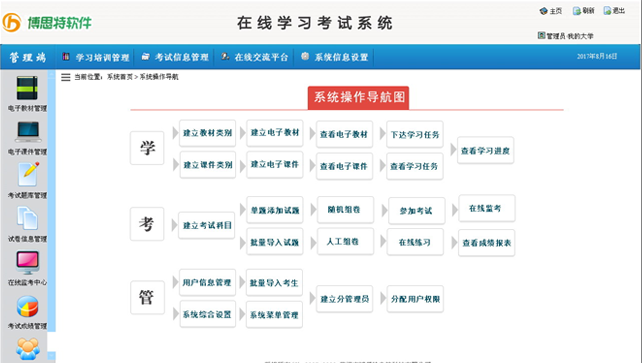Viewport: 642px width, 363px height.
Task: Click 分配用户权限 button
Action: pyautogui.click(x=415, y=299)
